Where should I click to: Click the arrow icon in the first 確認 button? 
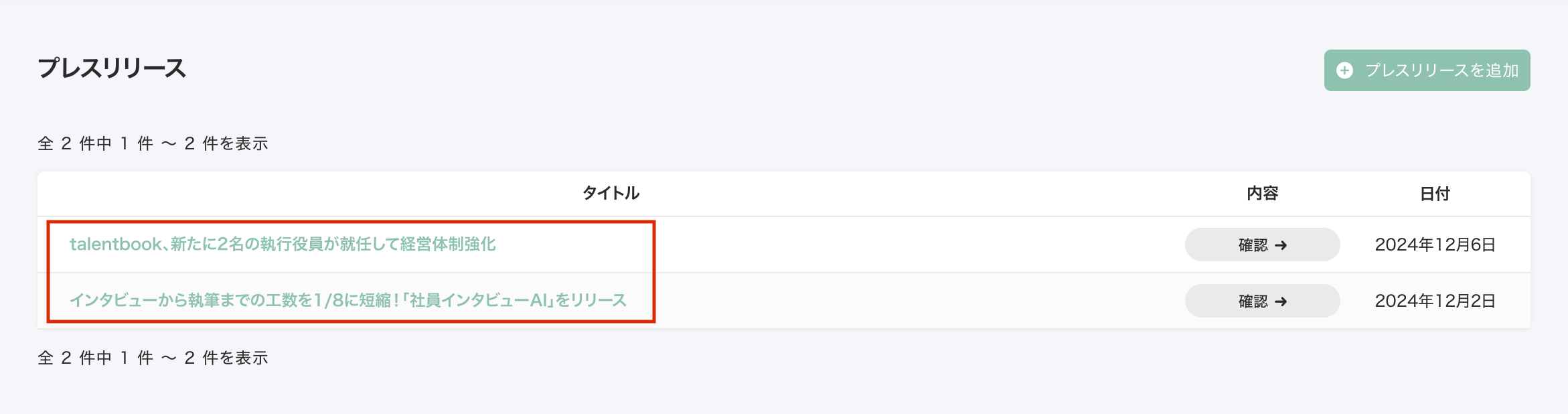[x=1281, y=245]
